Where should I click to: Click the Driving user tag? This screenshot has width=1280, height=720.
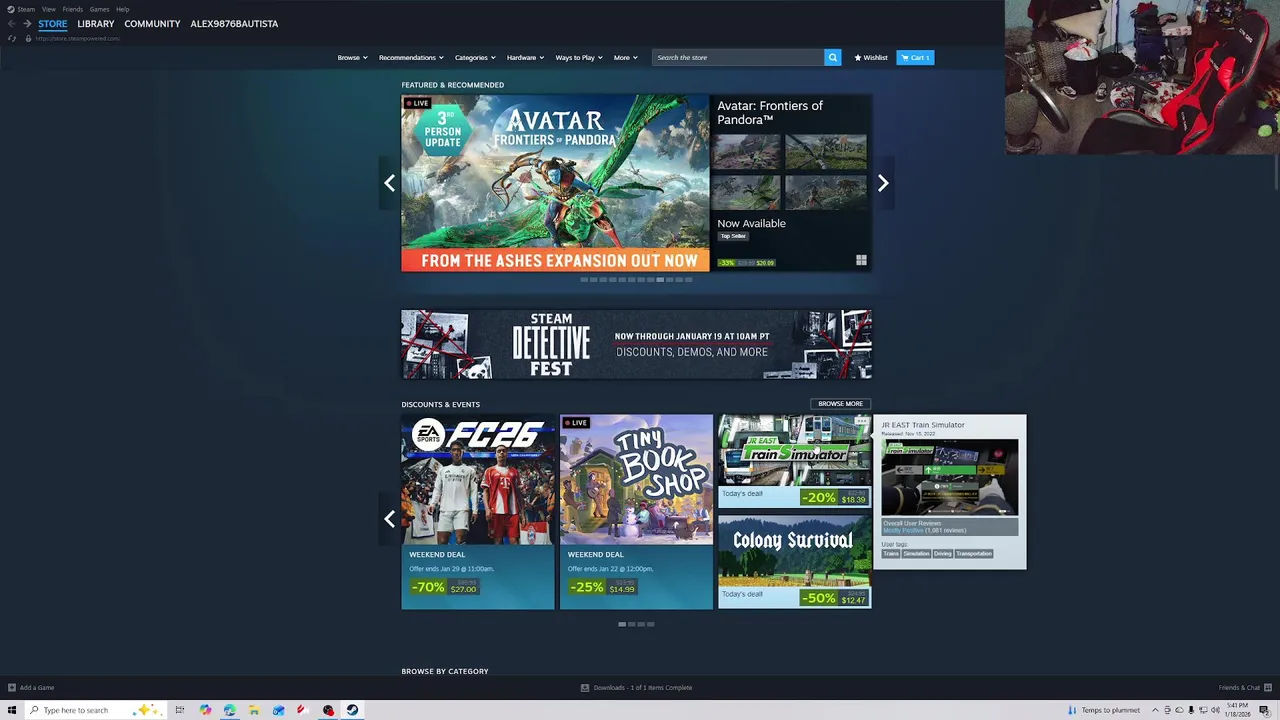coord(943,553)
